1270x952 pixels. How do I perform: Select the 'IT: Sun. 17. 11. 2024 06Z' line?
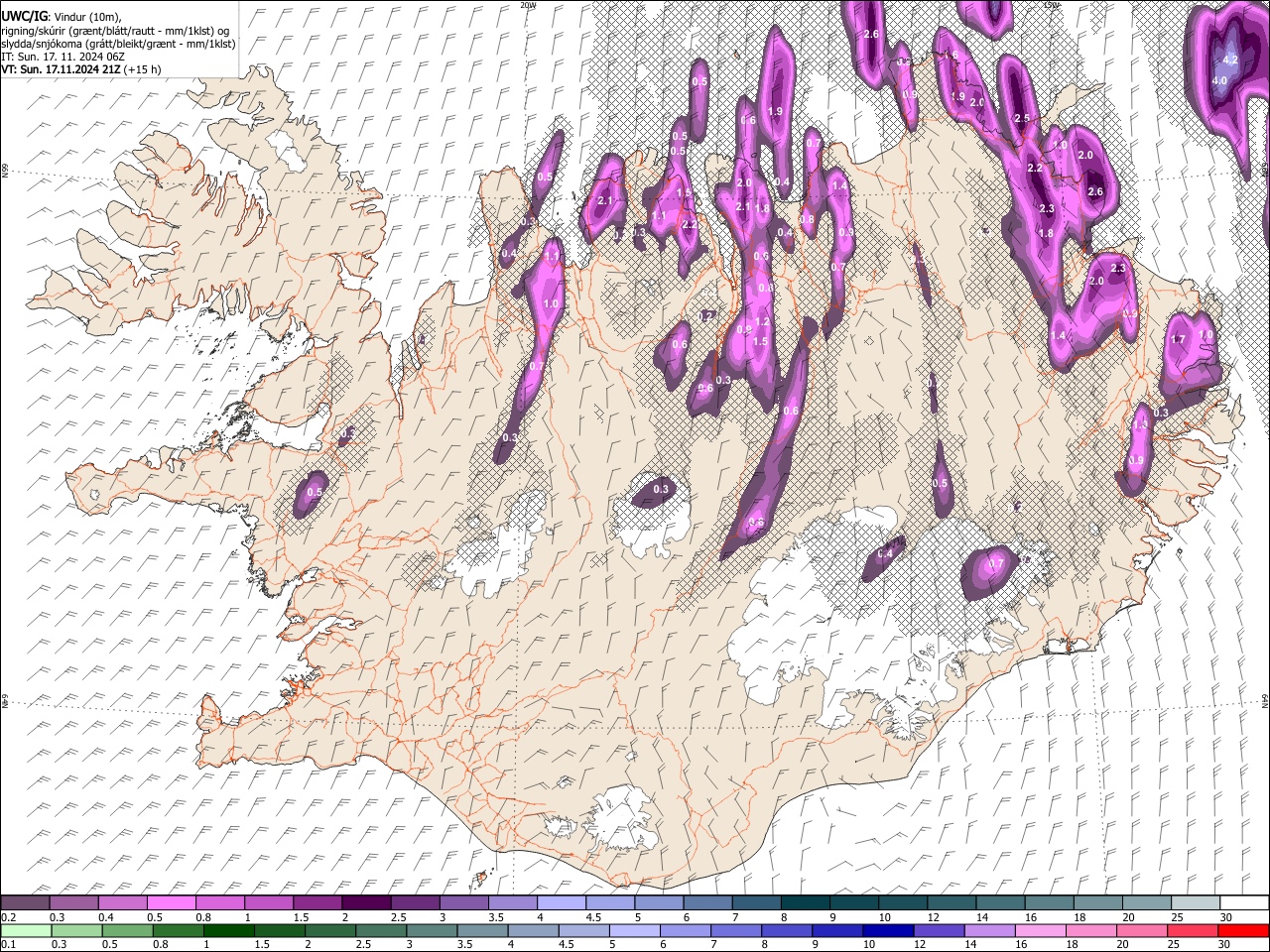point(63,57)
